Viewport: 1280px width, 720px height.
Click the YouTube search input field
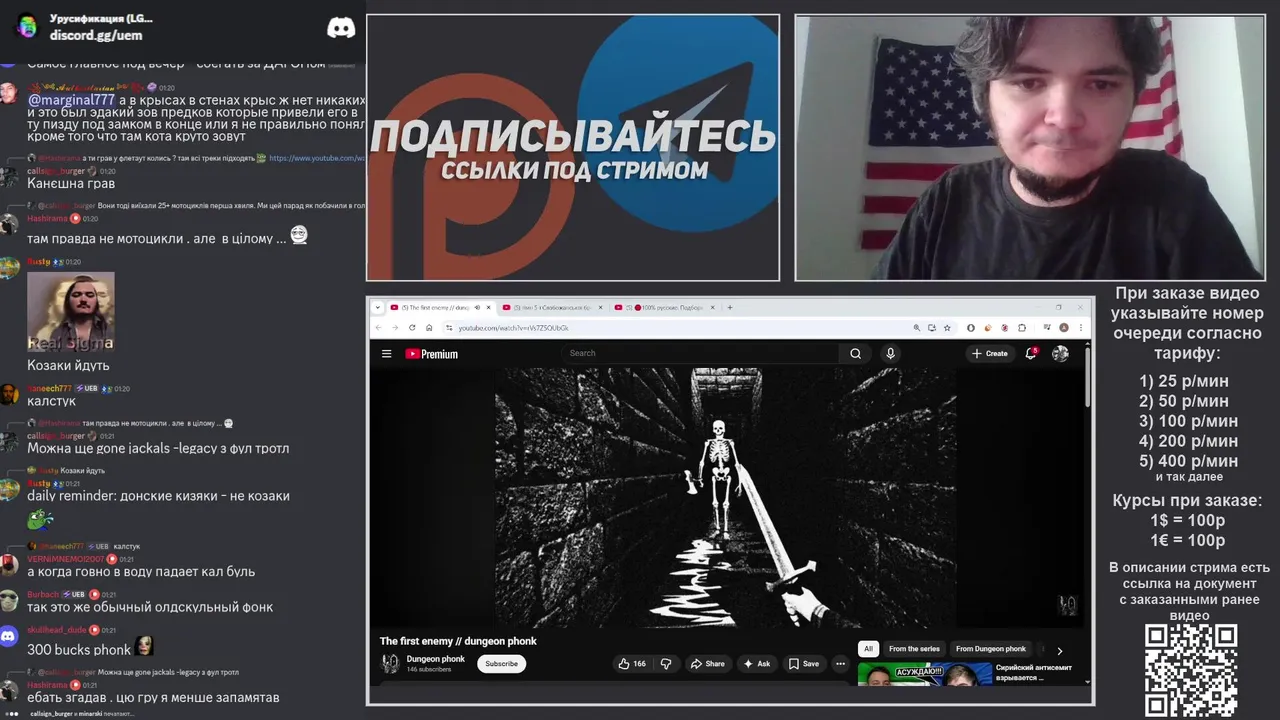700,353
